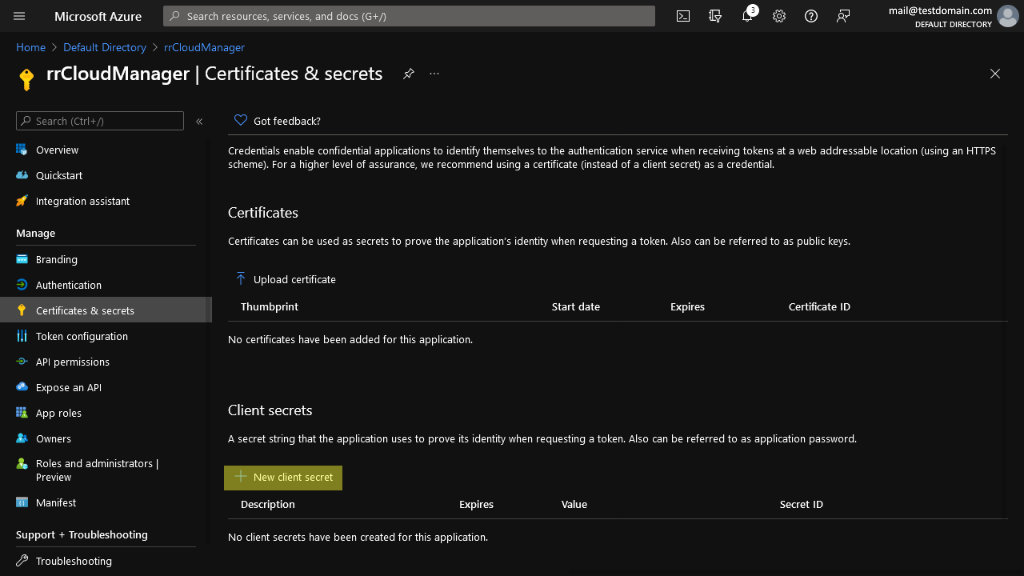Click the feedback icon in top bar
Screen dimensions: 1024x576
(x=843, y=16)
